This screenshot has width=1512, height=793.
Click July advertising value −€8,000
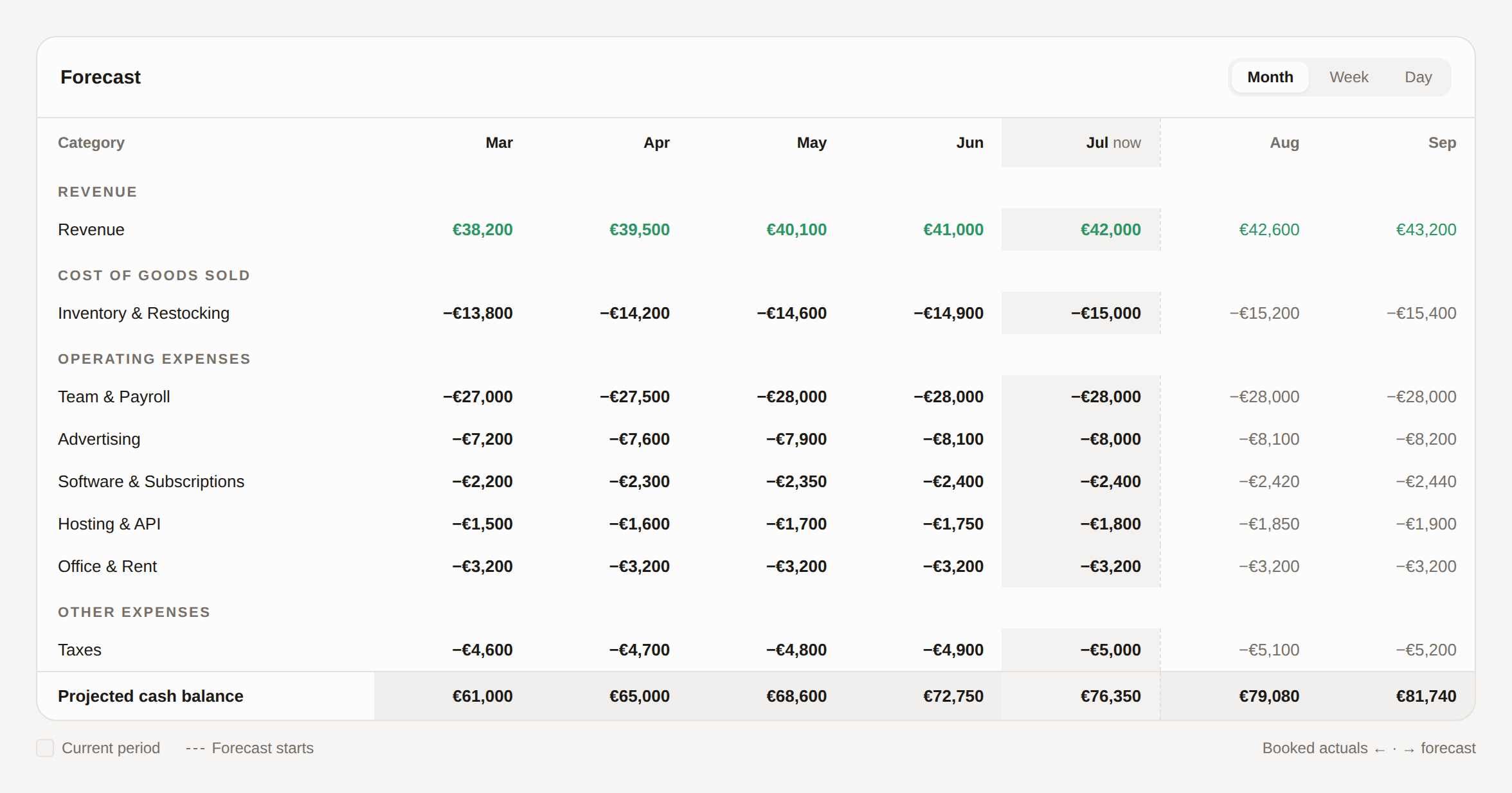click(x=1110, y=439)
